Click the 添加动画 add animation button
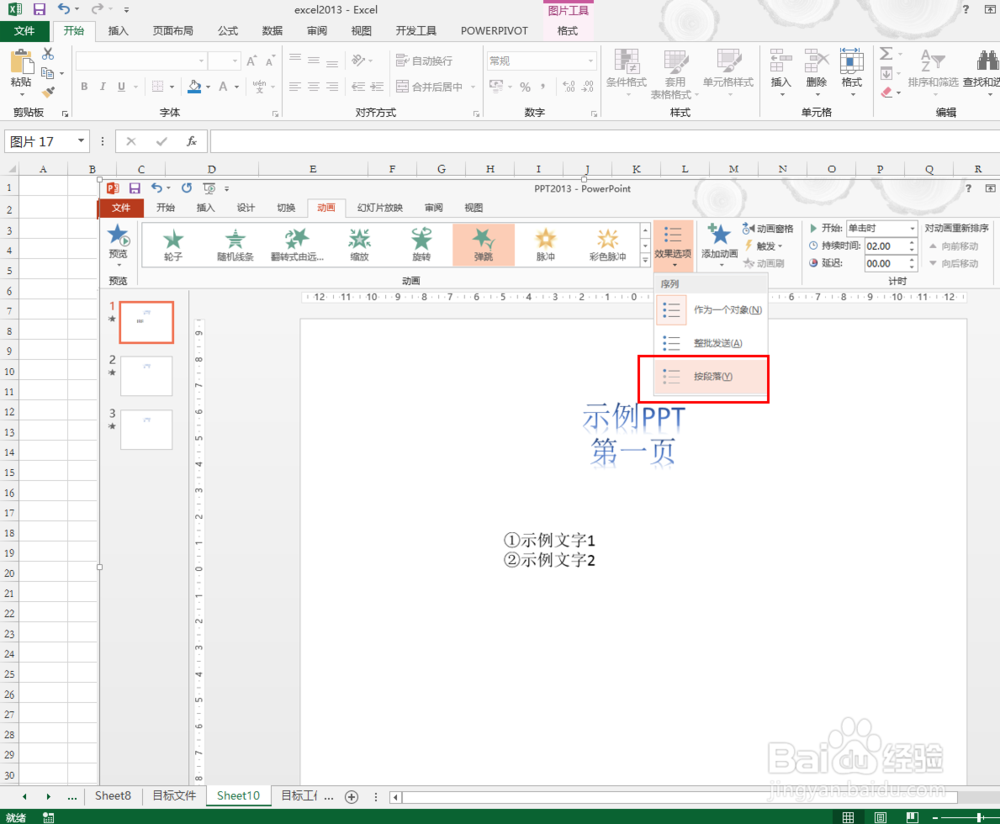This screenshot has width=1000, height=824. point(719,246)
